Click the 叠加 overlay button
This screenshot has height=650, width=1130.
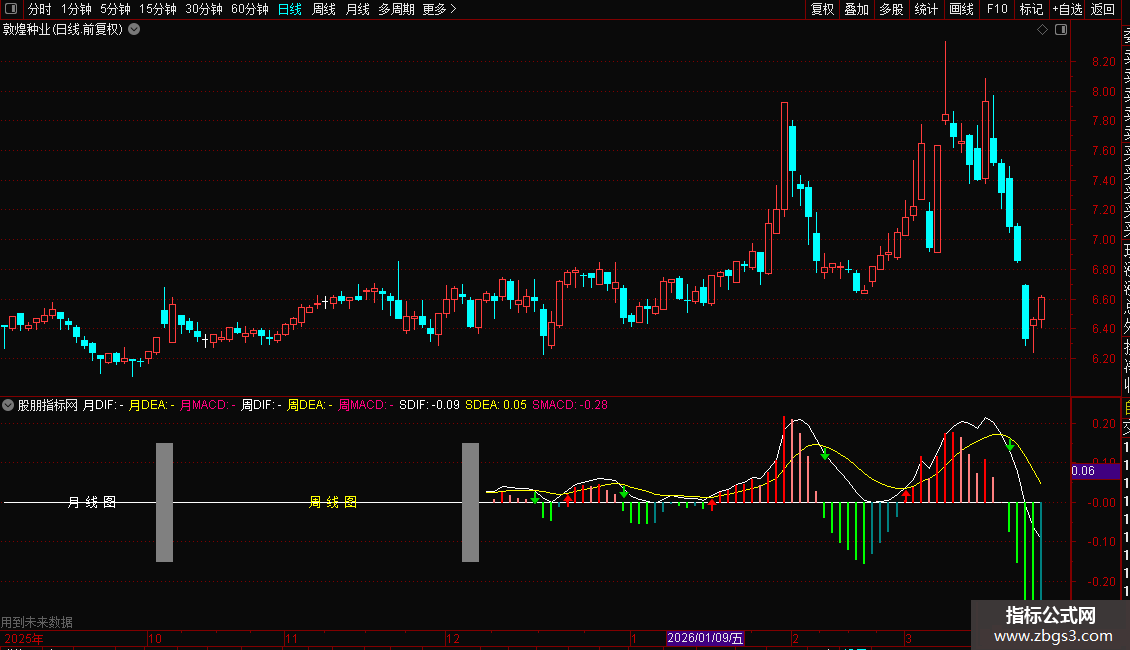857,9
